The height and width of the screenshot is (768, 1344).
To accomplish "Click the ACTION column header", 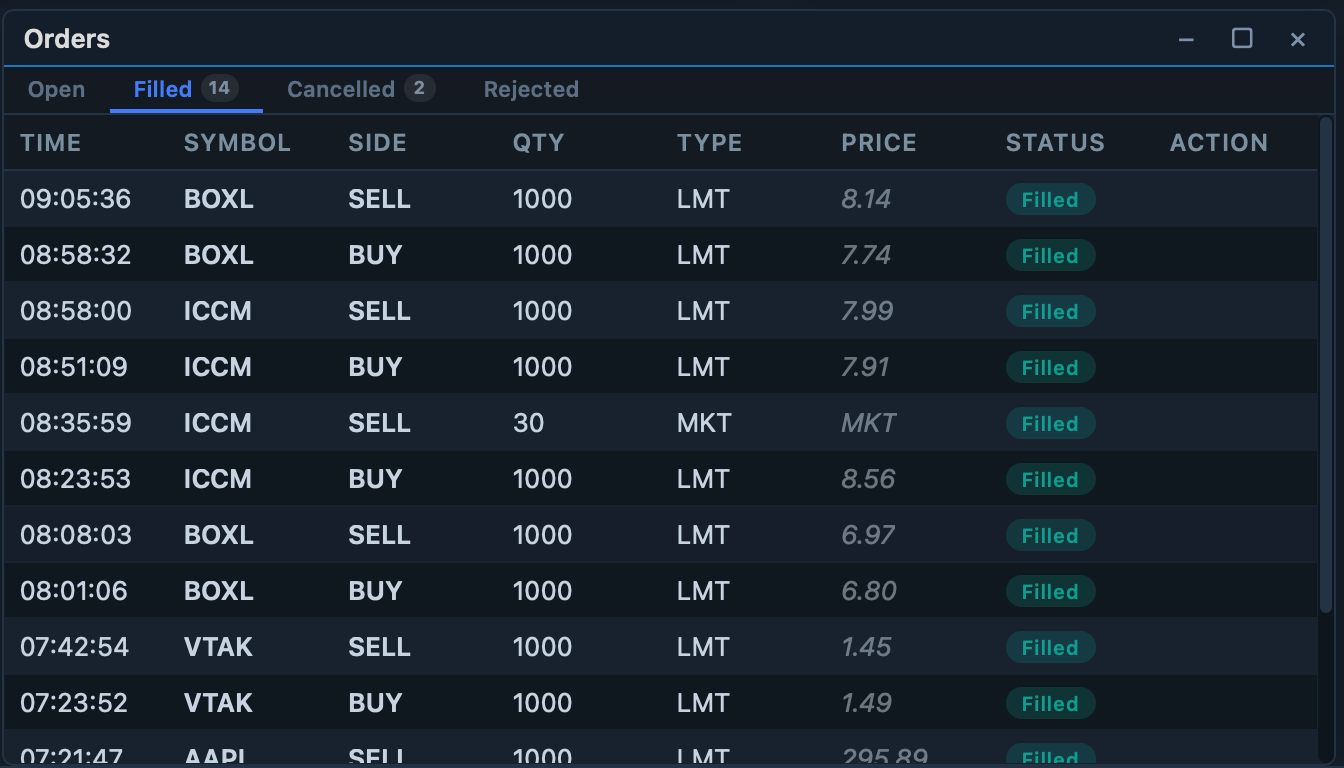I will (x=1219, y=143).
